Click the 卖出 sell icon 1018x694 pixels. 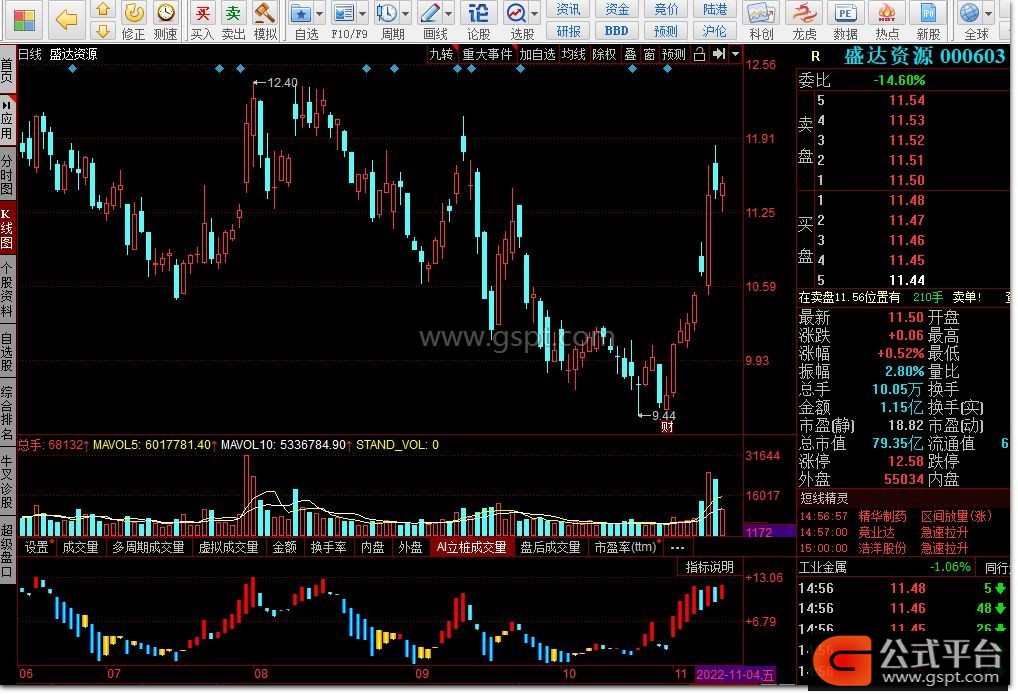tap(233, 12)
